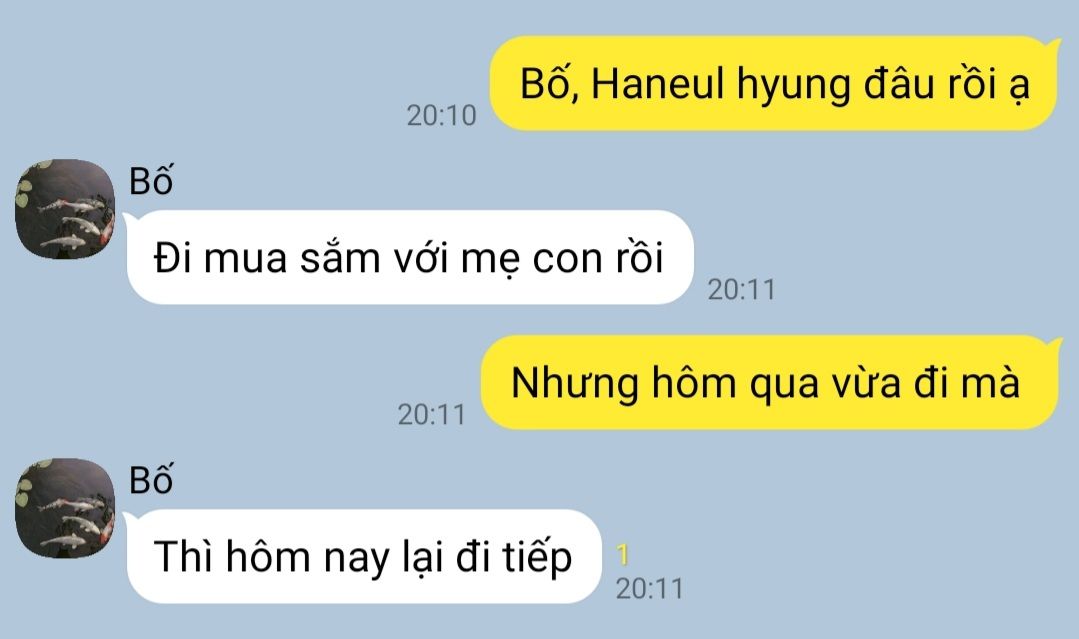Select the reply "Đi mua sắm với mẹ con rồi"
The height and width of the screenshot is (639, 1079).
(410, 257)
